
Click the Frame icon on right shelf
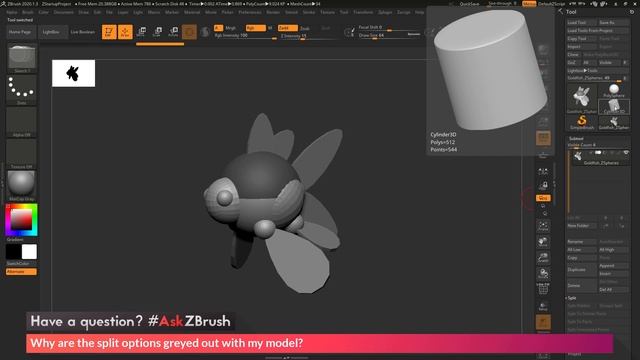(543, 226)
